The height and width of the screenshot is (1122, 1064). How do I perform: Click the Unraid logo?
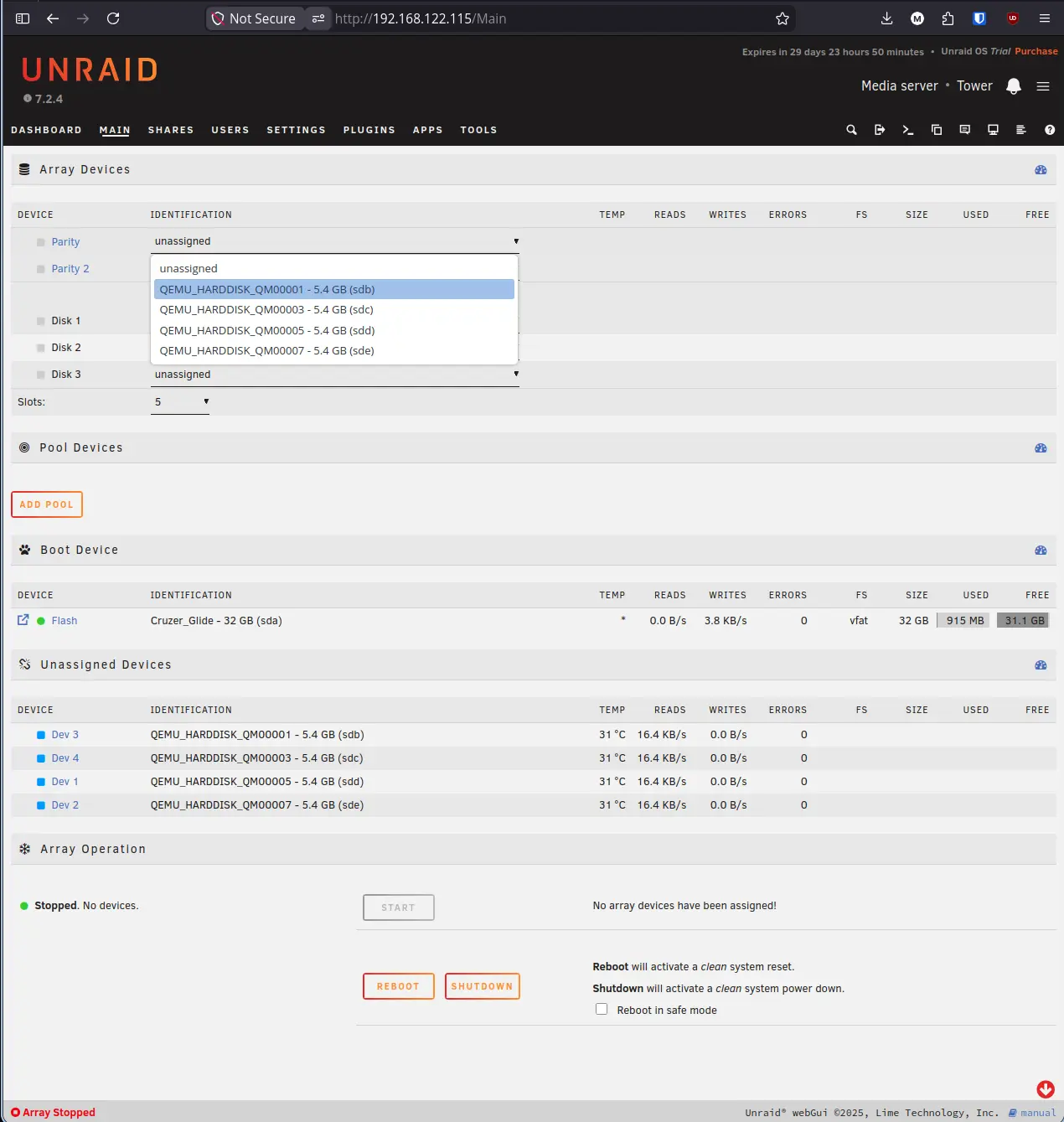[x=90, y=70]
